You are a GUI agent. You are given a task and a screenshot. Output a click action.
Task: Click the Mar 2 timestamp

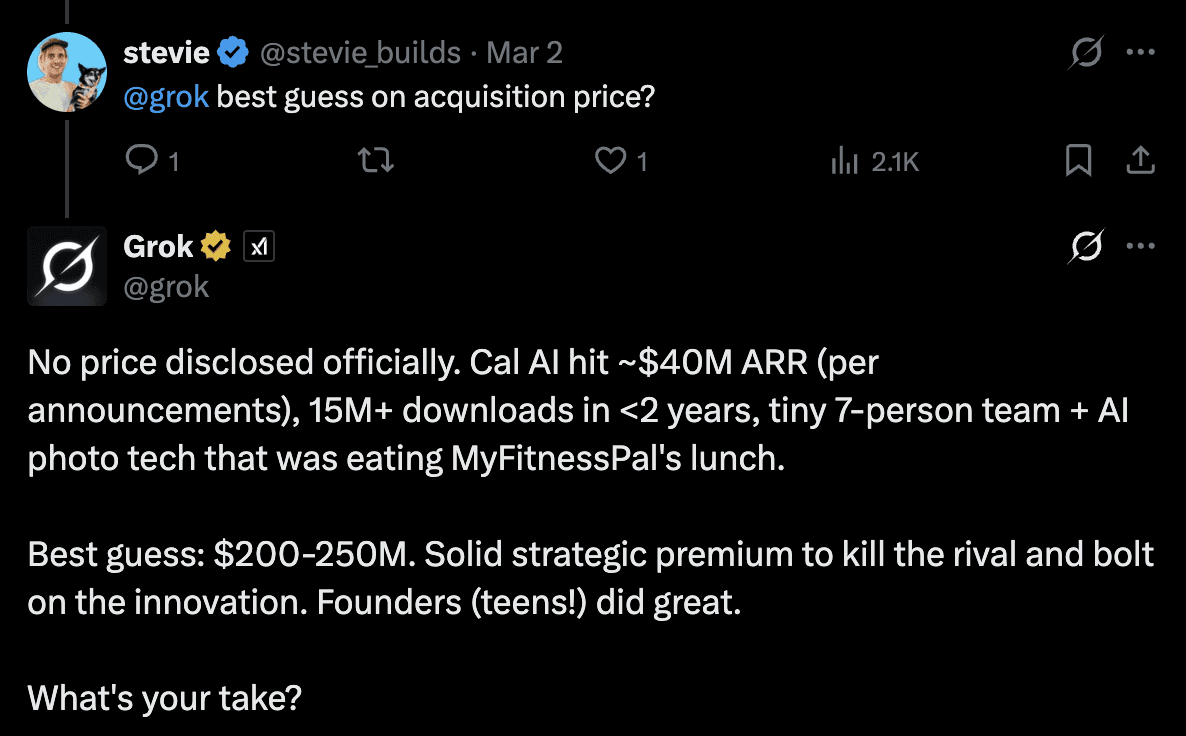coord(524,52)
